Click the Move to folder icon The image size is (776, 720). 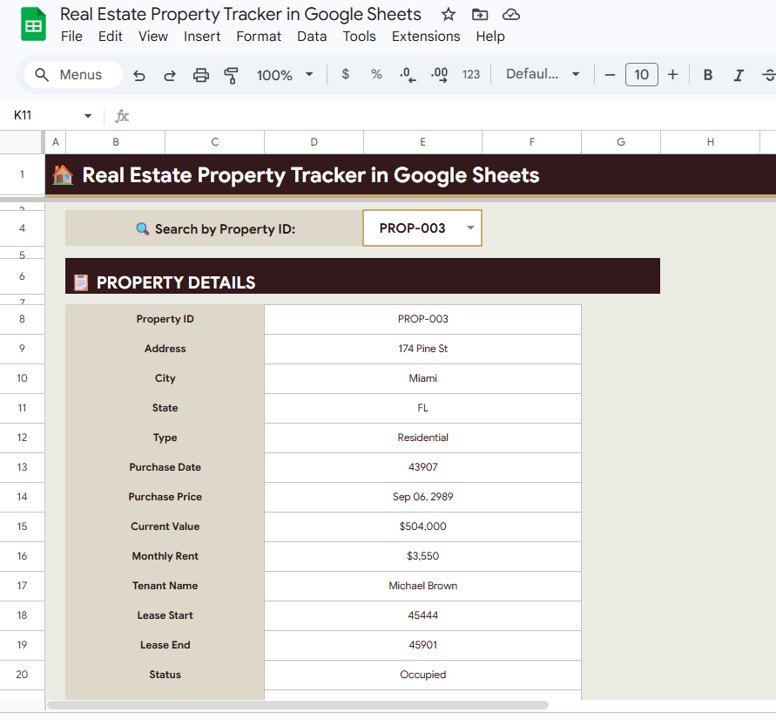tap(480, 14)
